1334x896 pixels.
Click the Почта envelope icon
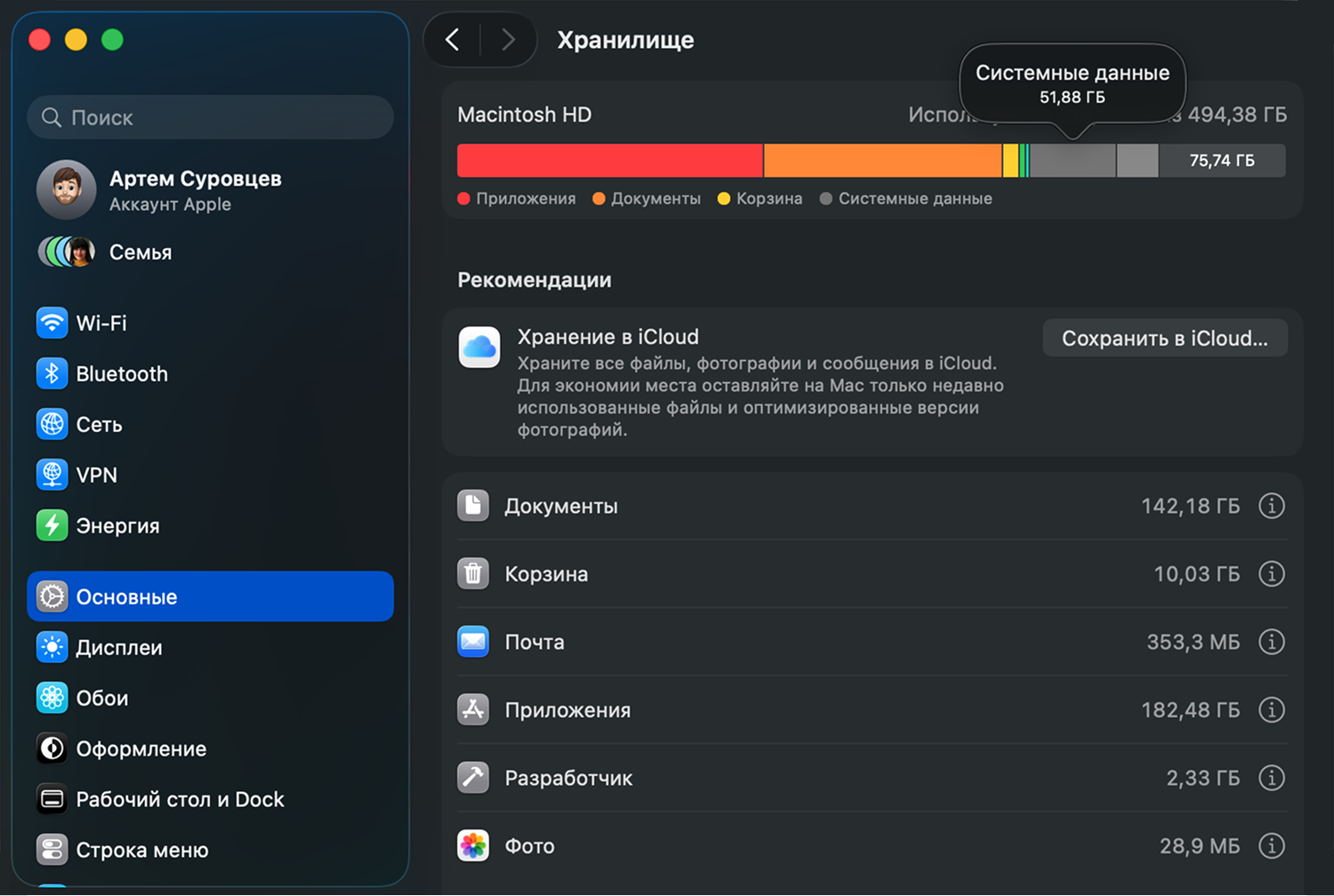[x=474, y=641]
